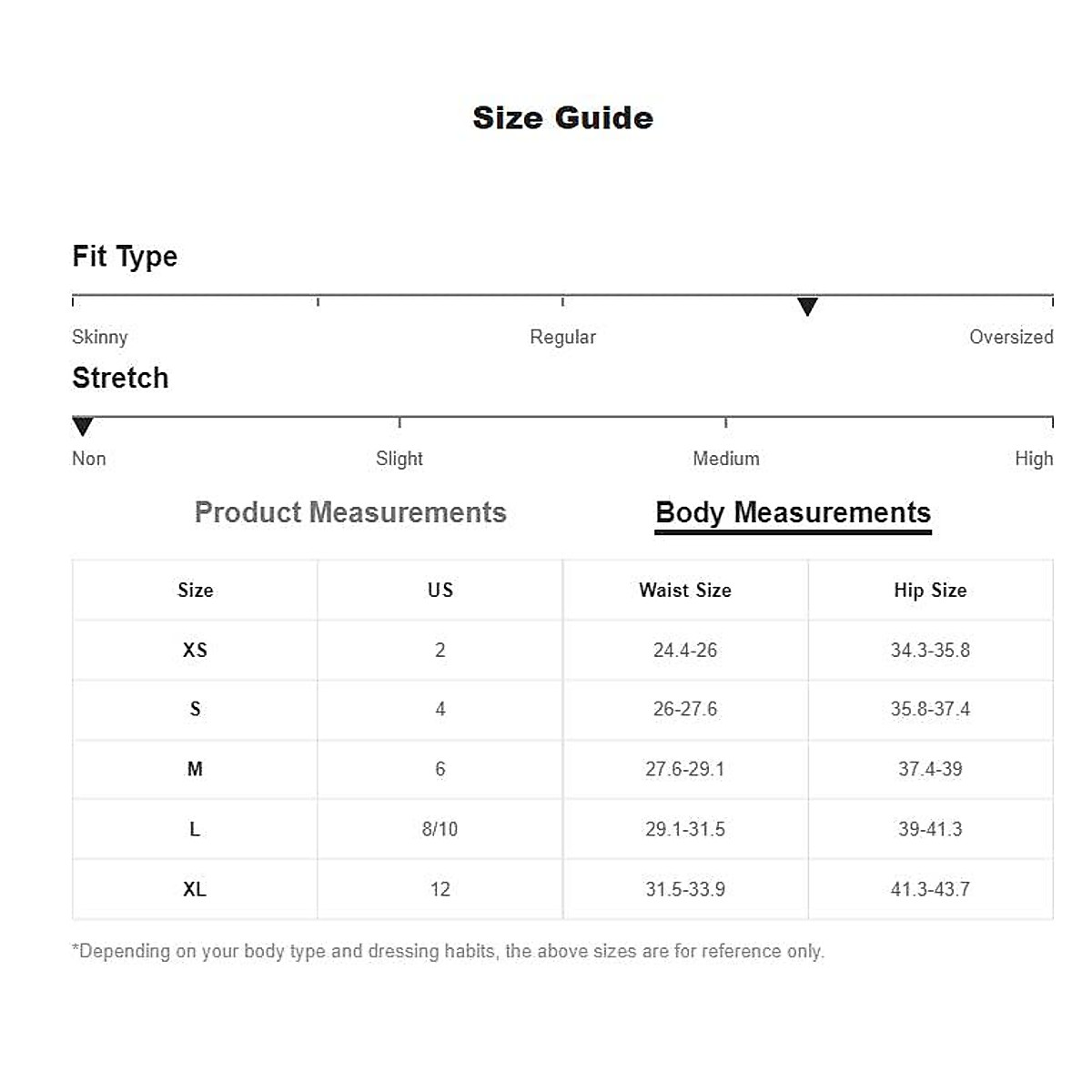Image resolution: width=1092 pixels, height=1092 pixels.
Task: Click the Hip Size column header
Action: click(x=930, y=591)
